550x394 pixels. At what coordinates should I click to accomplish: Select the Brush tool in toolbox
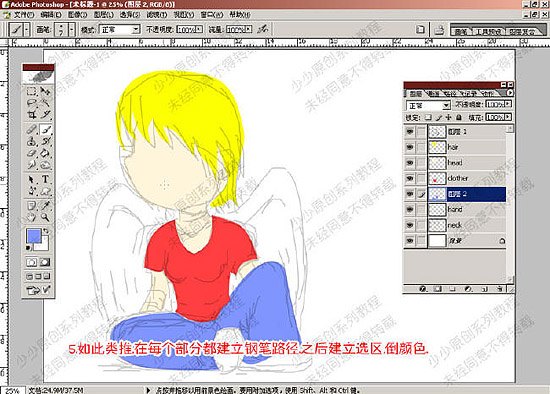[46, 130]
